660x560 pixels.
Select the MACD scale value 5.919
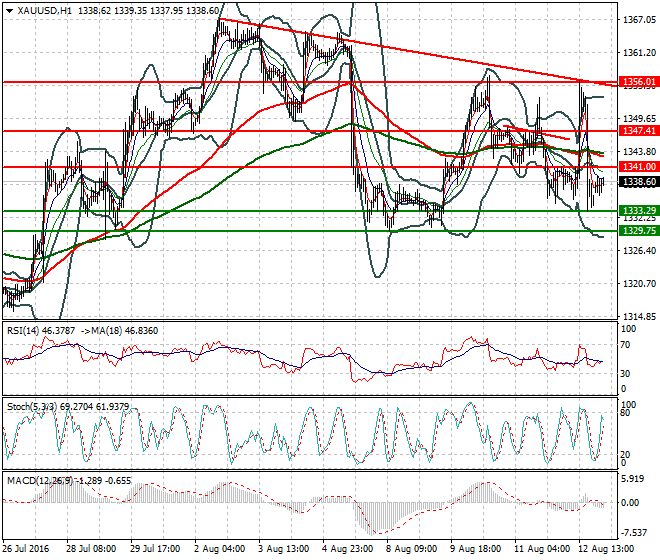point(633,479)
